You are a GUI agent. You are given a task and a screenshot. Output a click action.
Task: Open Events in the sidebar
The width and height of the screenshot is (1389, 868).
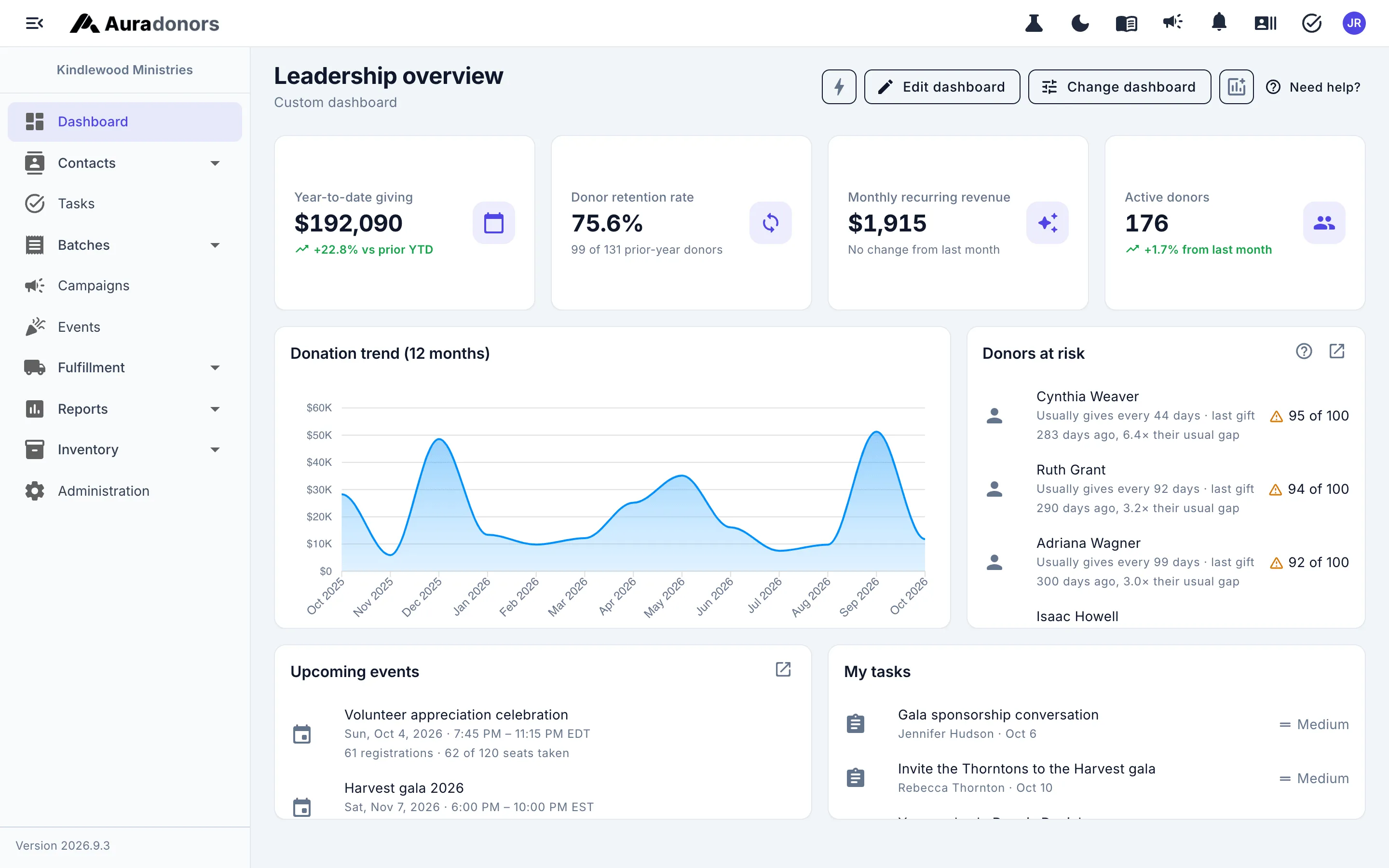pyautogui.click(x=124, y=326)
